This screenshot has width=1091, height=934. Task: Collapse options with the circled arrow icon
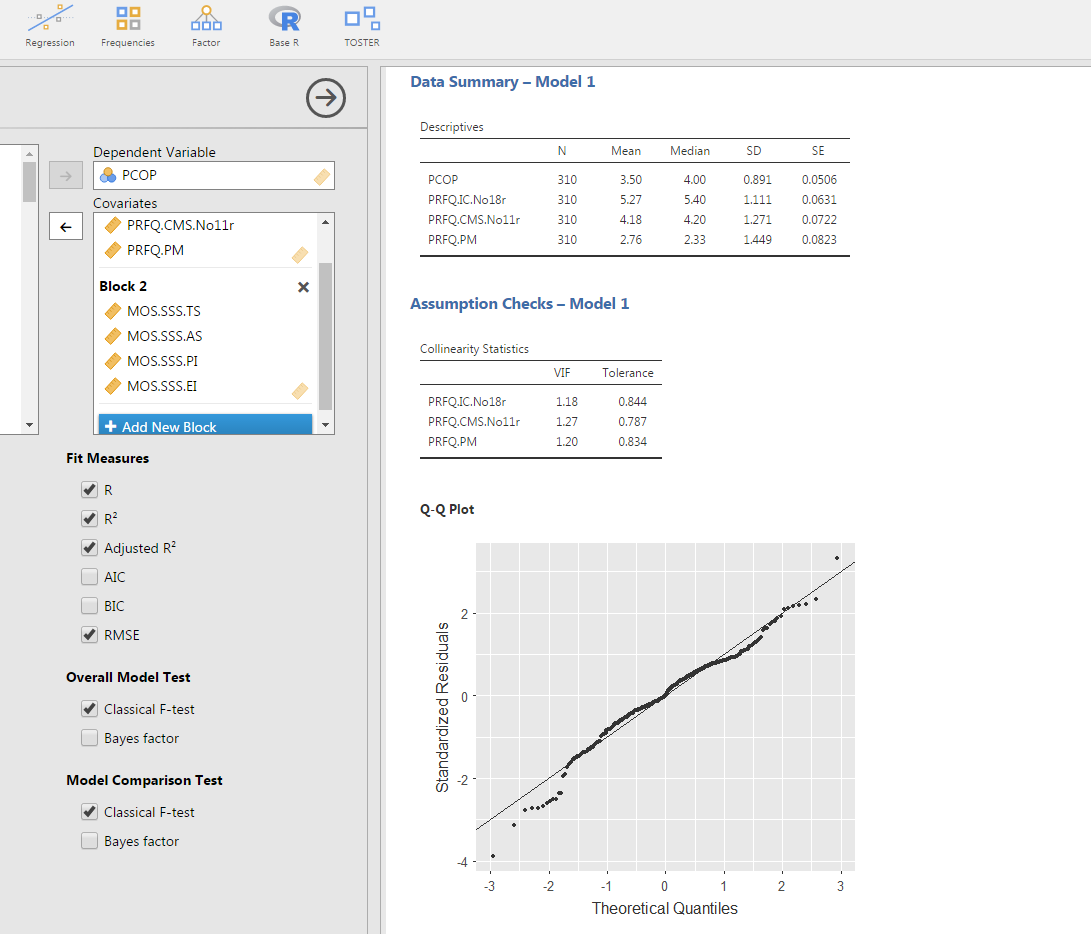point(325,97)
